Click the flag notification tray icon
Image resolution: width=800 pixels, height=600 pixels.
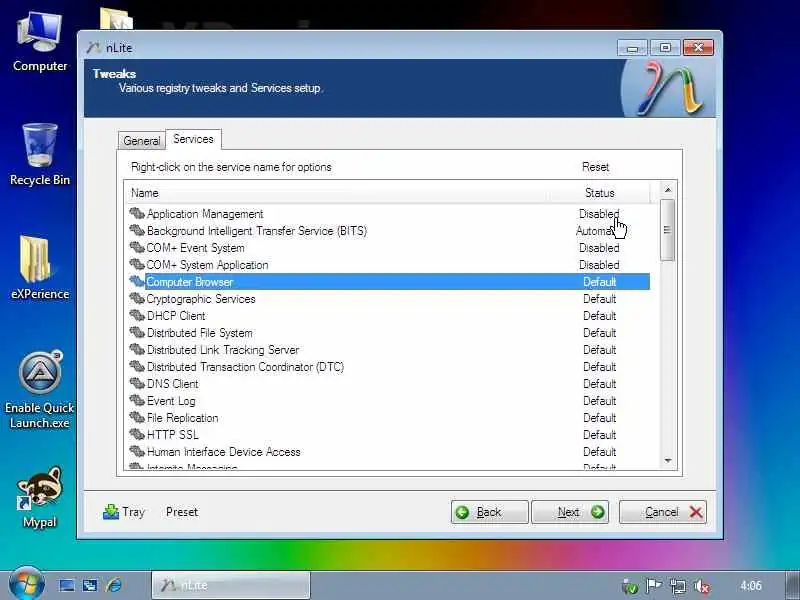point(654,586)
